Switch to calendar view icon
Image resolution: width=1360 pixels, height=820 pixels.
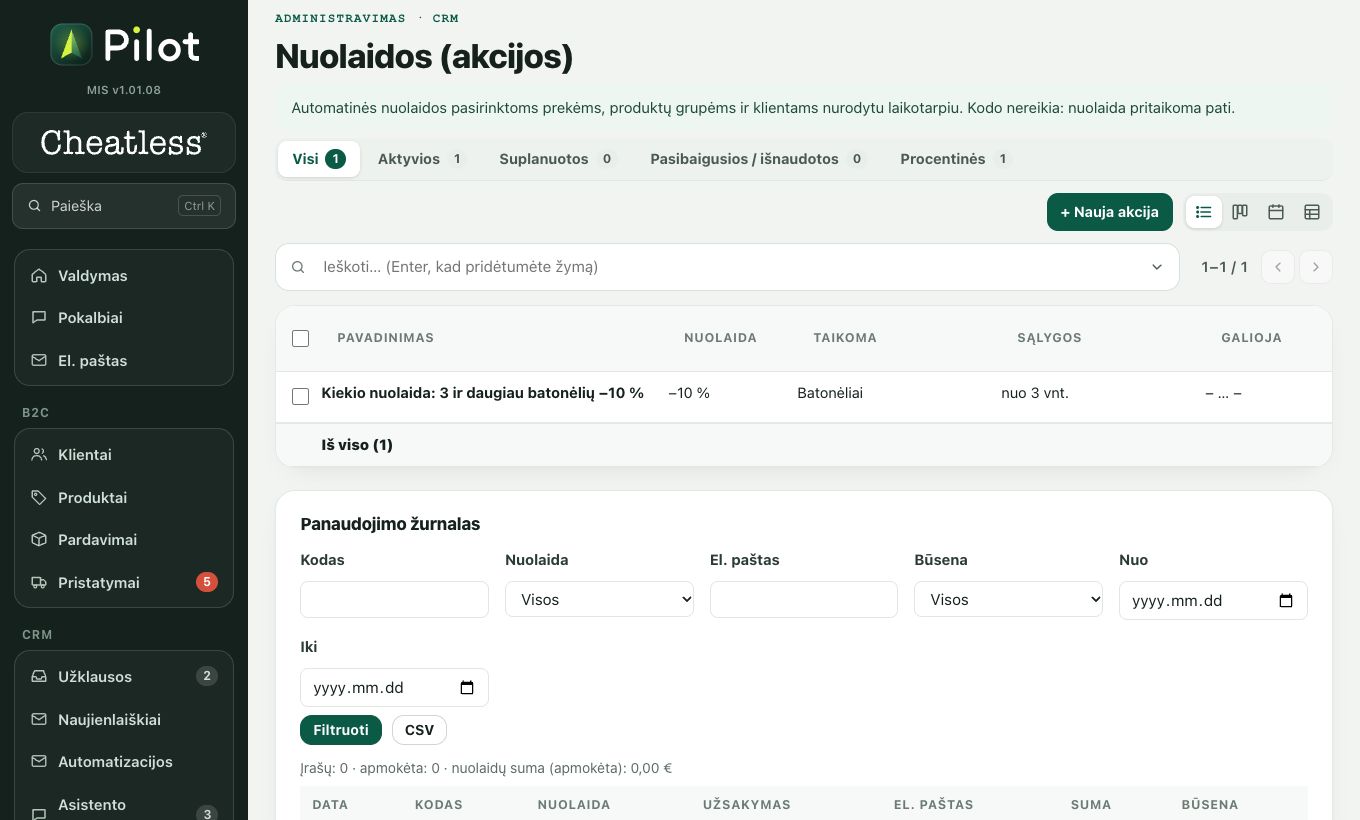click(x=1276, y=212)
